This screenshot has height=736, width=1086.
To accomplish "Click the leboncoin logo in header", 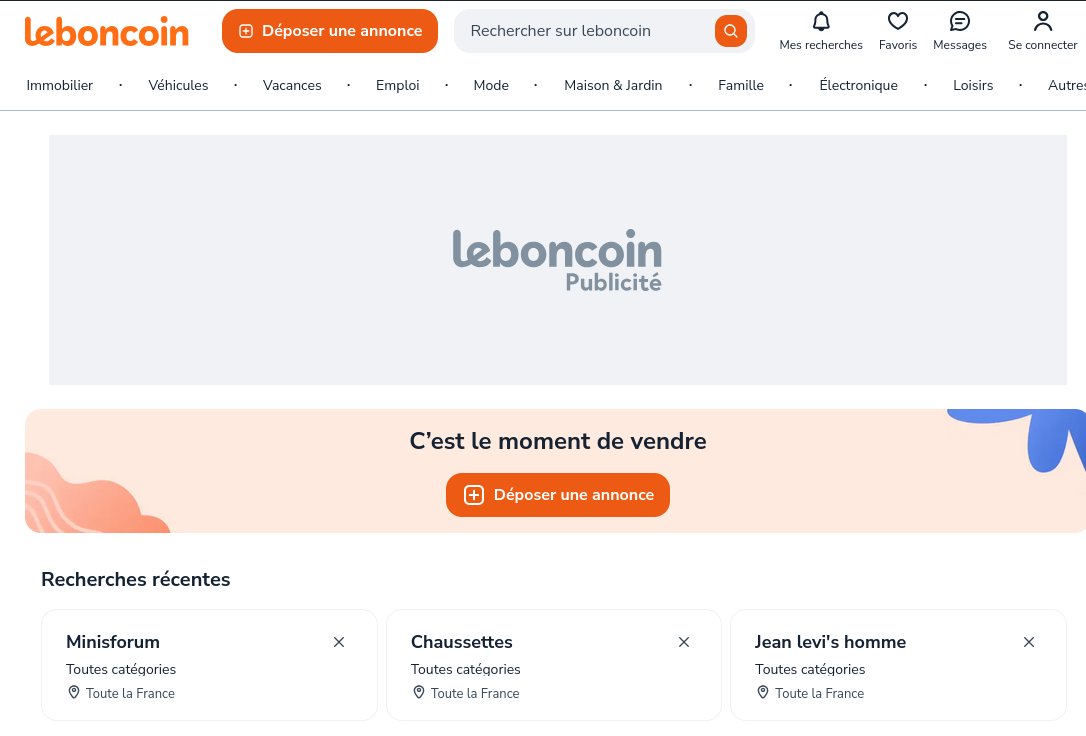I will tap(106, 31).
